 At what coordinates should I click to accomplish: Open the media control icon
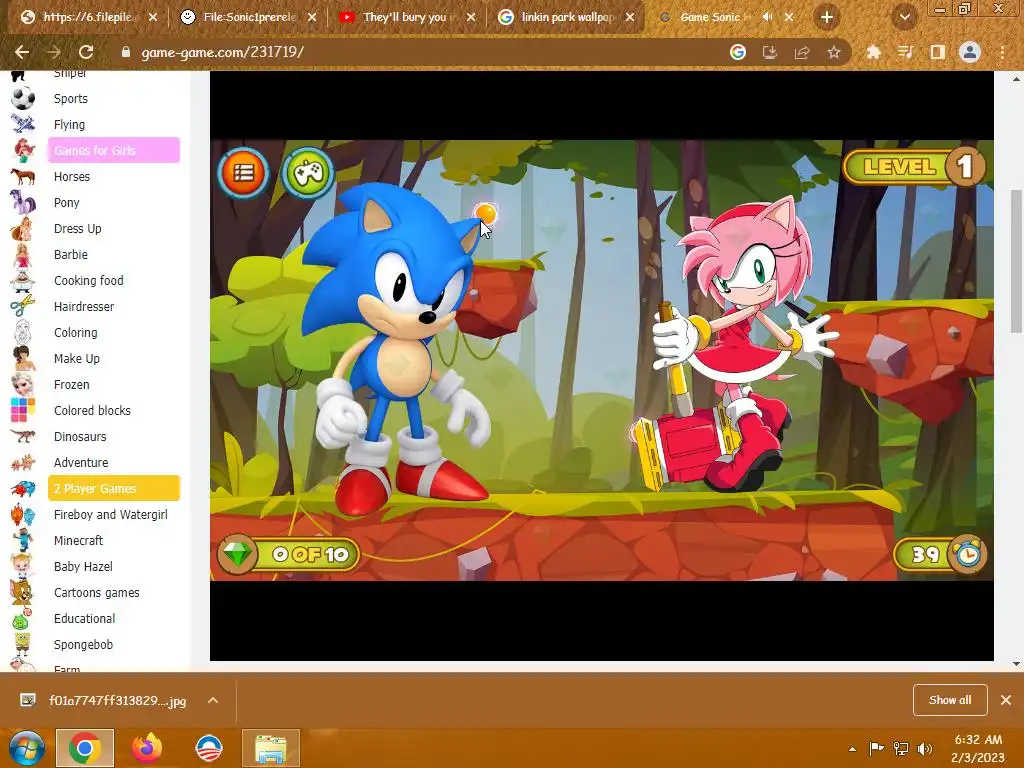[905, 52]
